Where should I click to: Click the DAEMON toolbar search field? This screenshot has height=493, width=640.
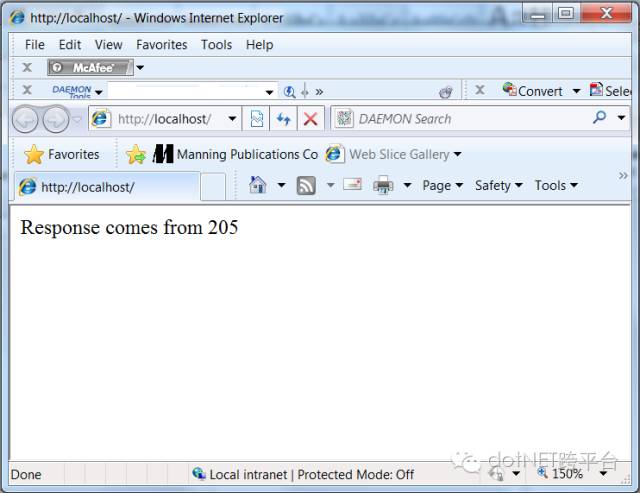(186, 91)
